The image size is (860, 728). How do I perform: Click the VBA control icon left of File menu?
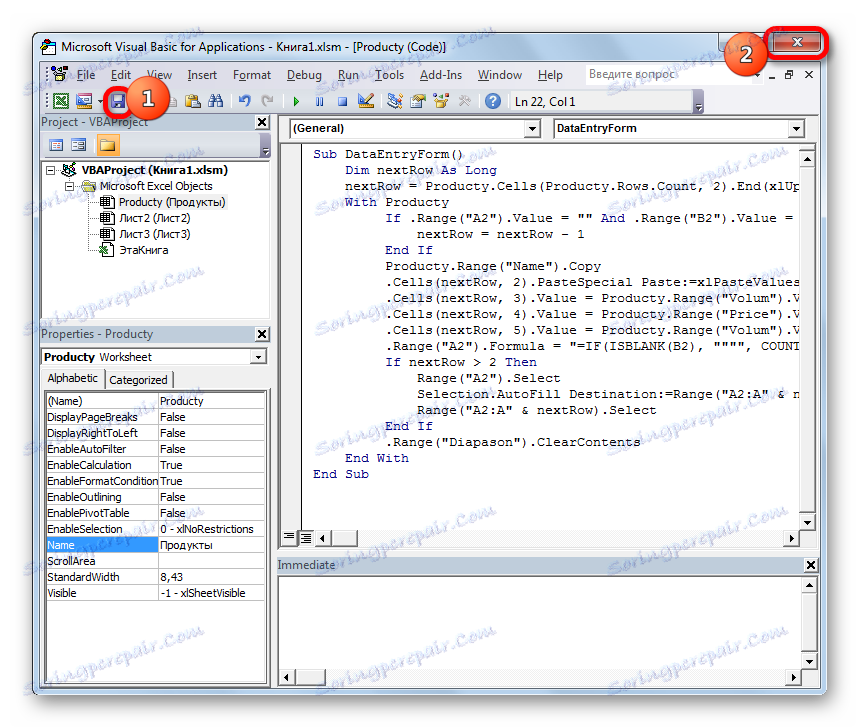point(59,74)
